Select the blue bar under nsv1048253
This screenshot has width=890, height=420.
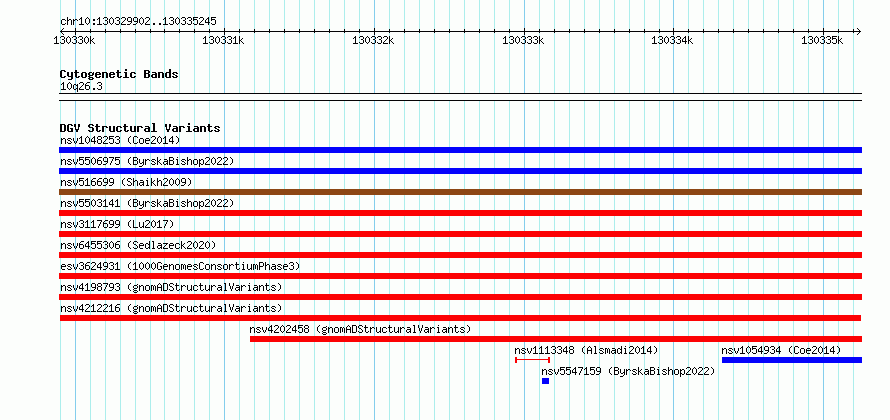[x=460, y=150]
